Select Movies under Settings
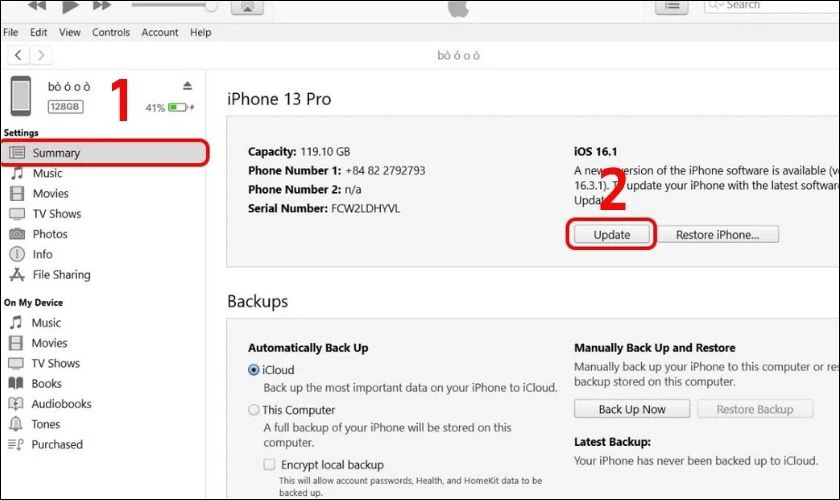Viewport: 840px width, 500px height. [x=50, y=193]
